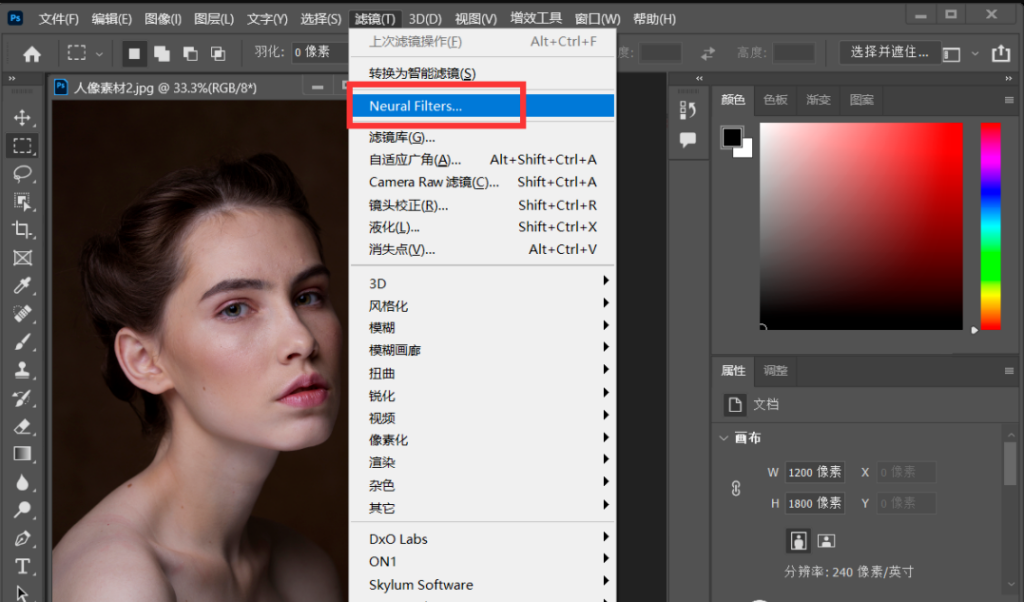Click the 选择并遮住 button
Screen dimensions: 1024x602
pos(888,52)
